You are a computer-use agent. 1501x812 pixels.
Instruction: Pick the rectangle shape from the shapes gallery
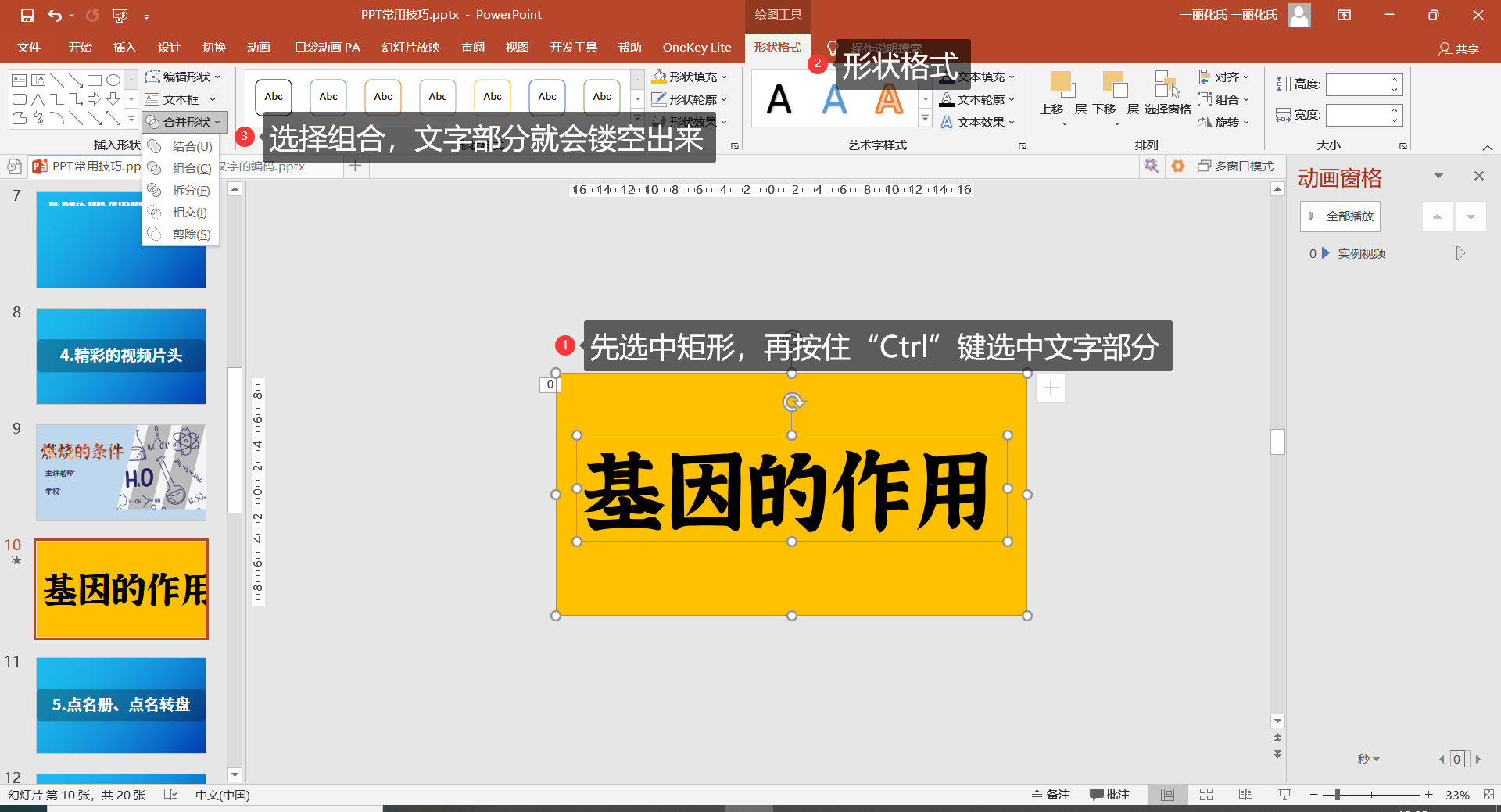pyautogui.click(x=95, y=80)
